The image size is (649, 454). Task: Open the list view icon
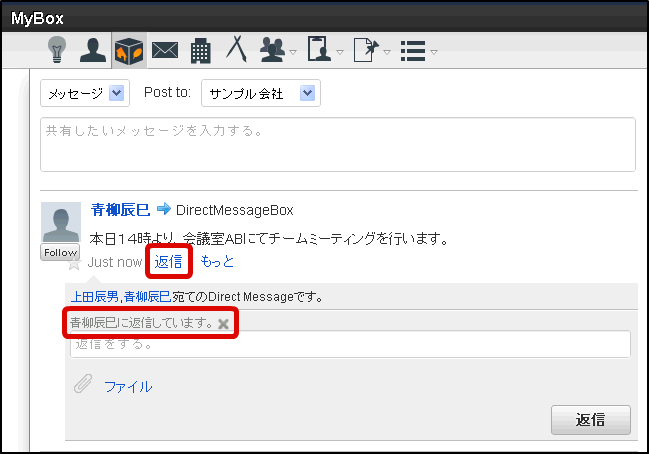coord(413,50)
